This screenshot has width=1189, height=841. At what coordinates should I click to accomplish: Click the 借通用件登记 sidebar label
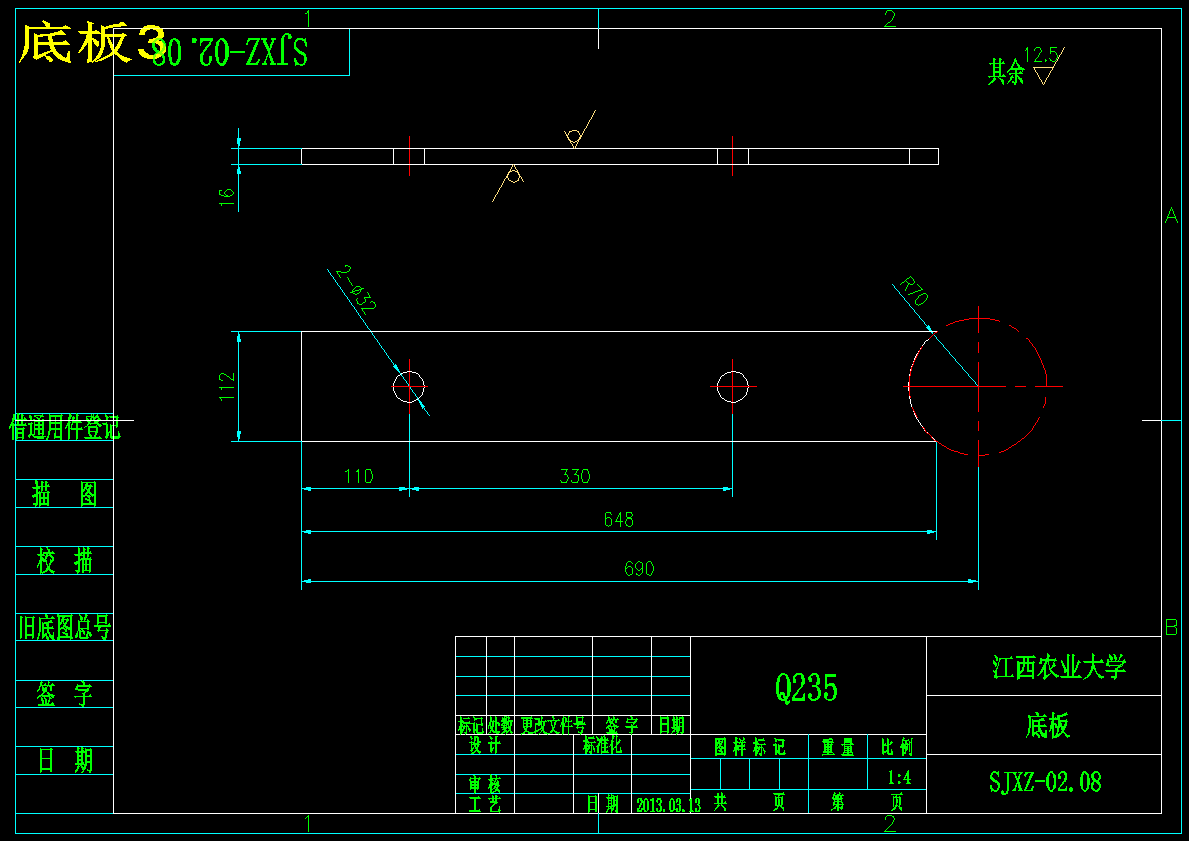64,428
